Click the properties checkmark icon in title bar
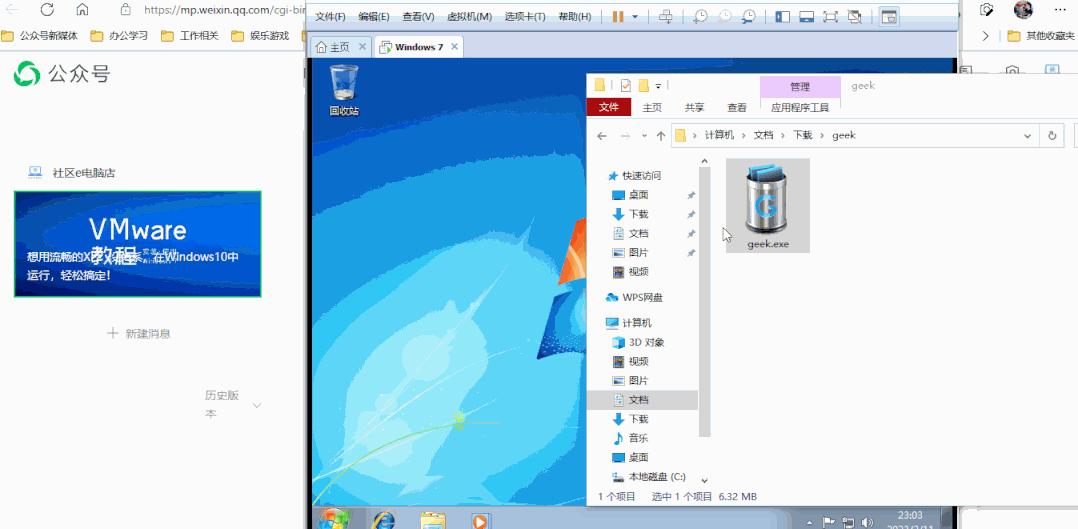 coord(626,86)
